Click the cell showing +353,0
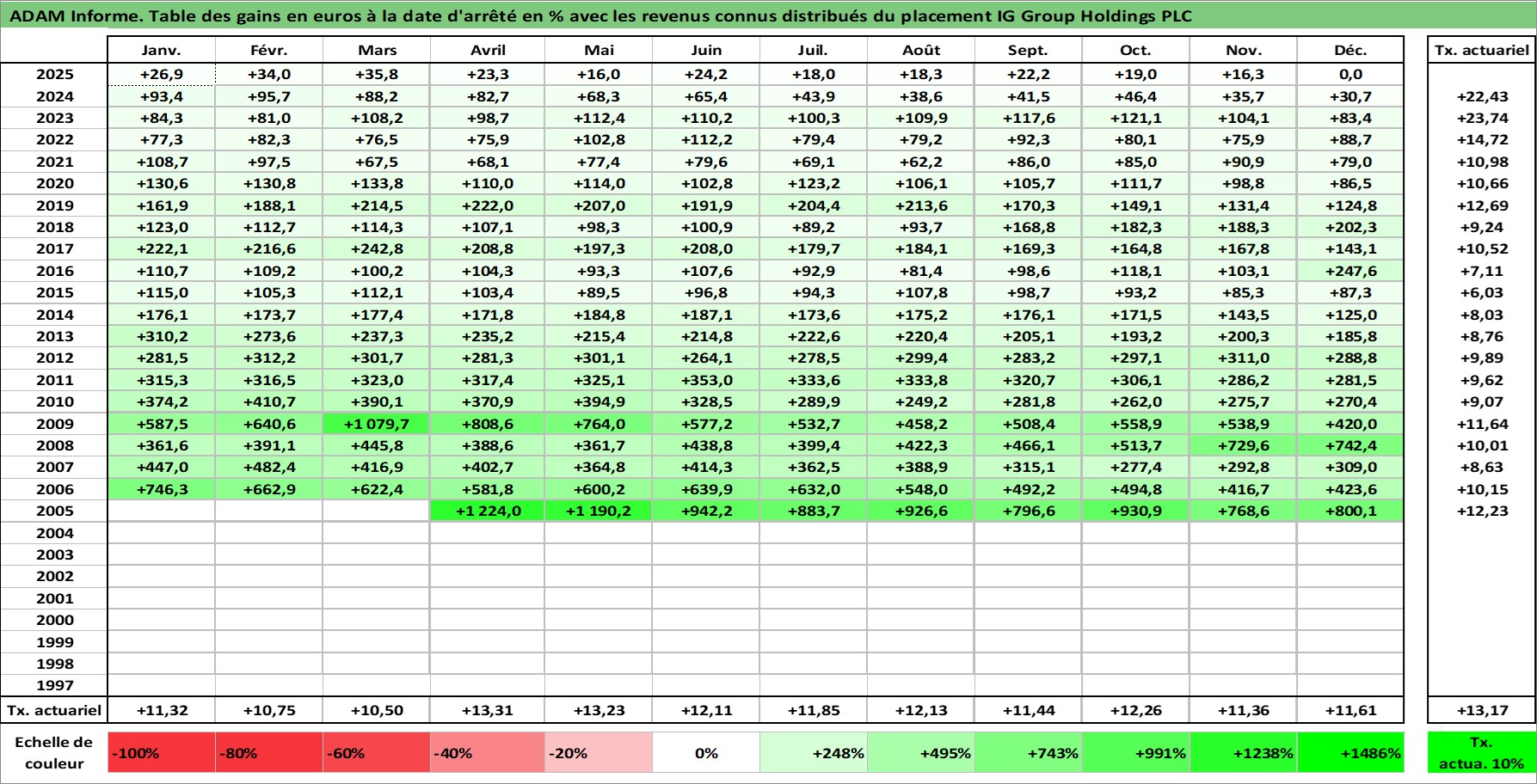Screen dimensions: 1537x784 (706, 380)
